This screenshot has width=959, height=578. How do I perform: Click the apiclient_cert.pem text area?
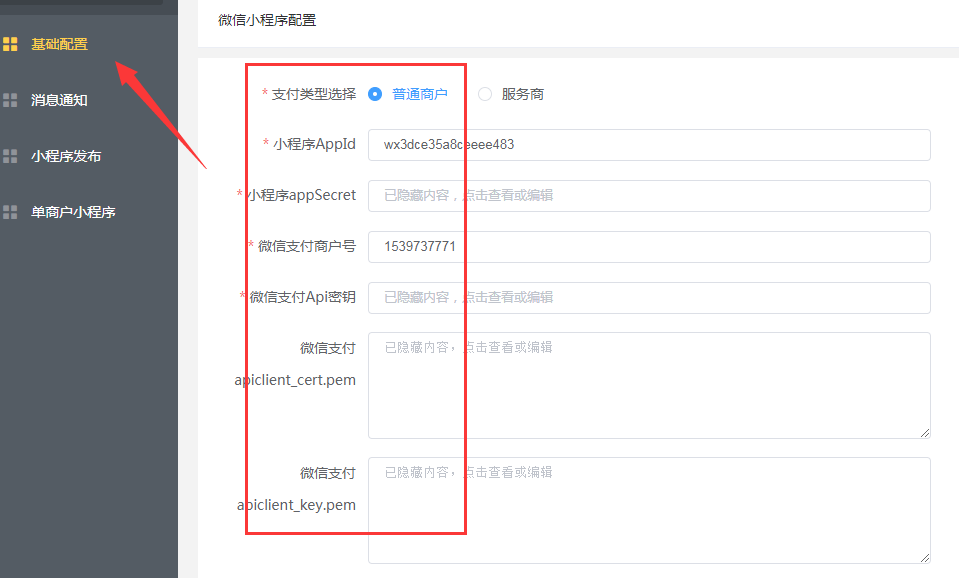[649, 385]
